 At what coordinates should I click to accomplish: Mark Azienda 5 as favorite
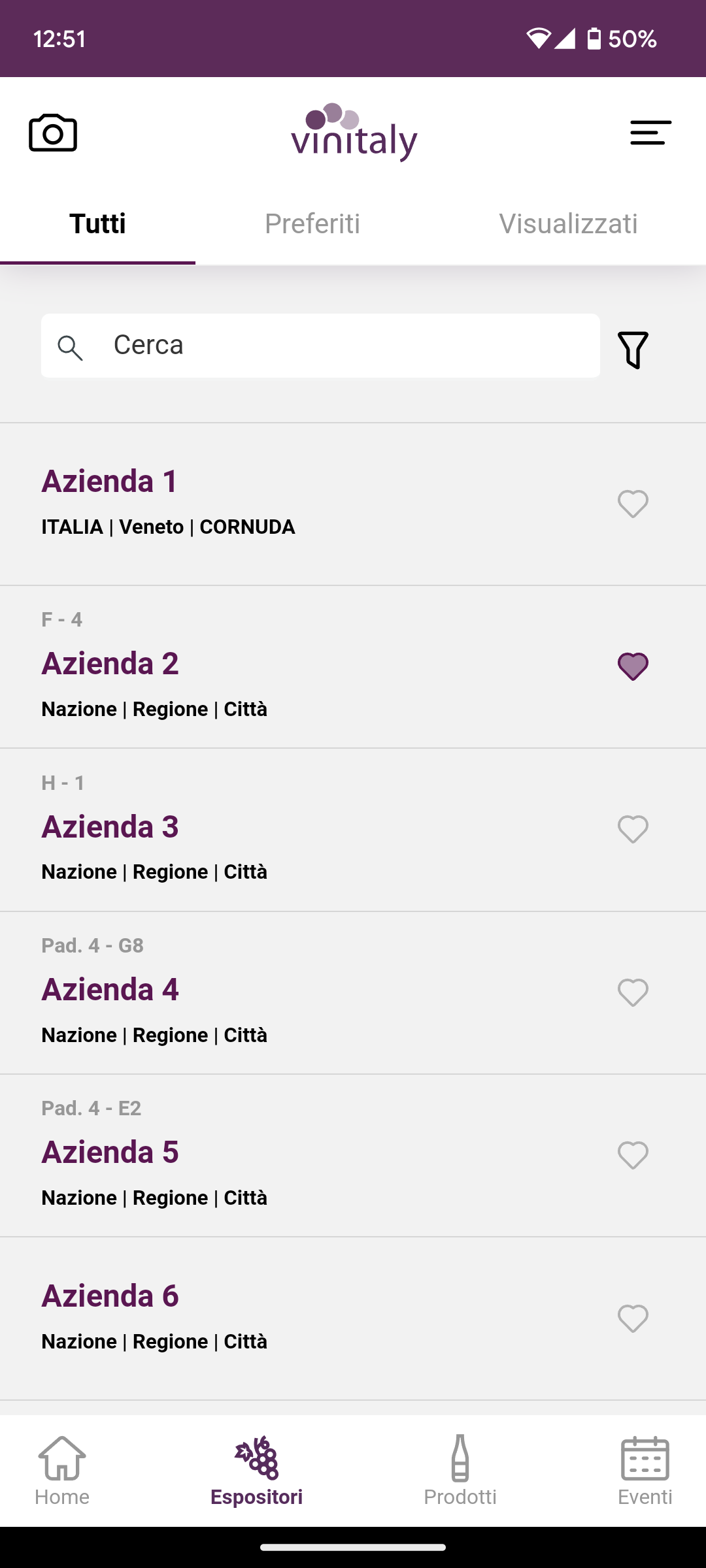tap(633, 1156)
